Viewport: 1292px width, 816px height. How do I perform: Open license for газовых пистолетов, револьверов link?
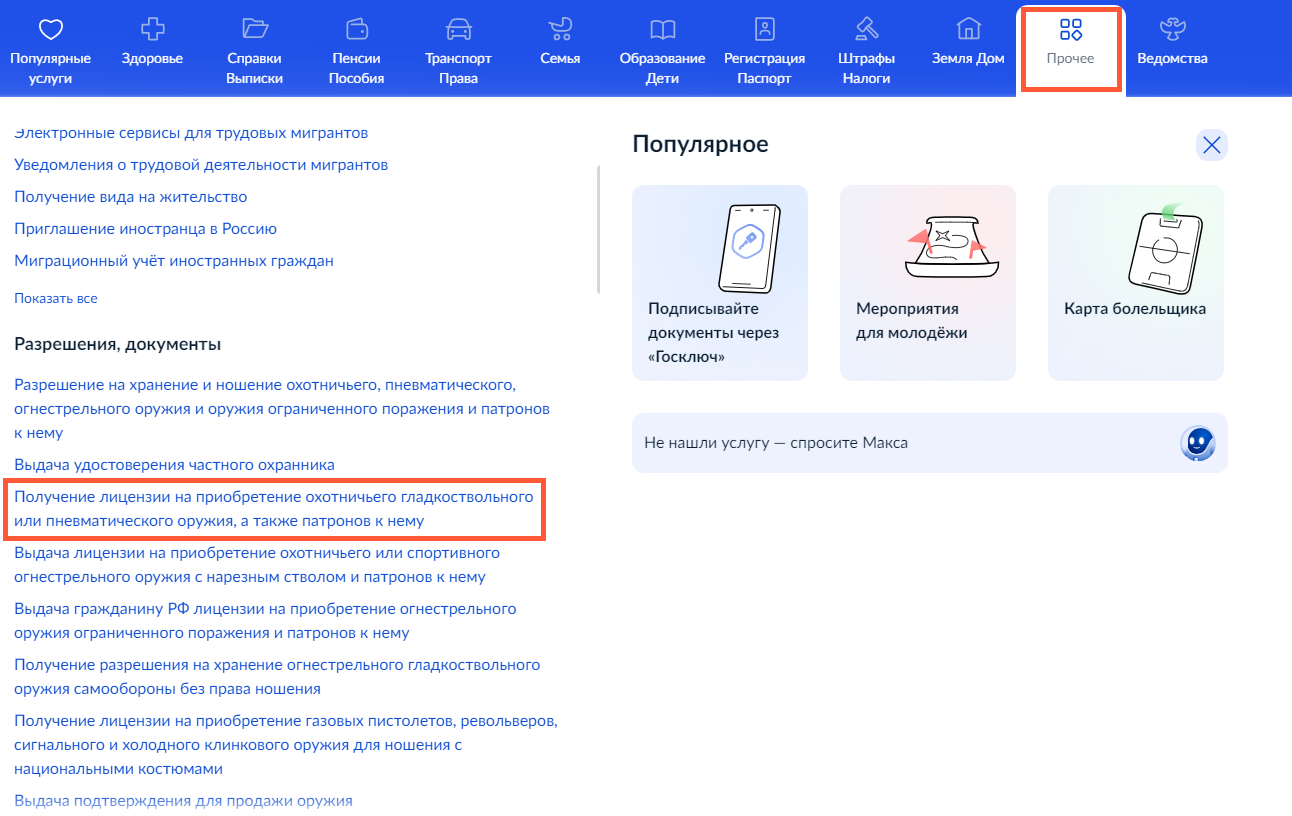click(x=286, y=744)
